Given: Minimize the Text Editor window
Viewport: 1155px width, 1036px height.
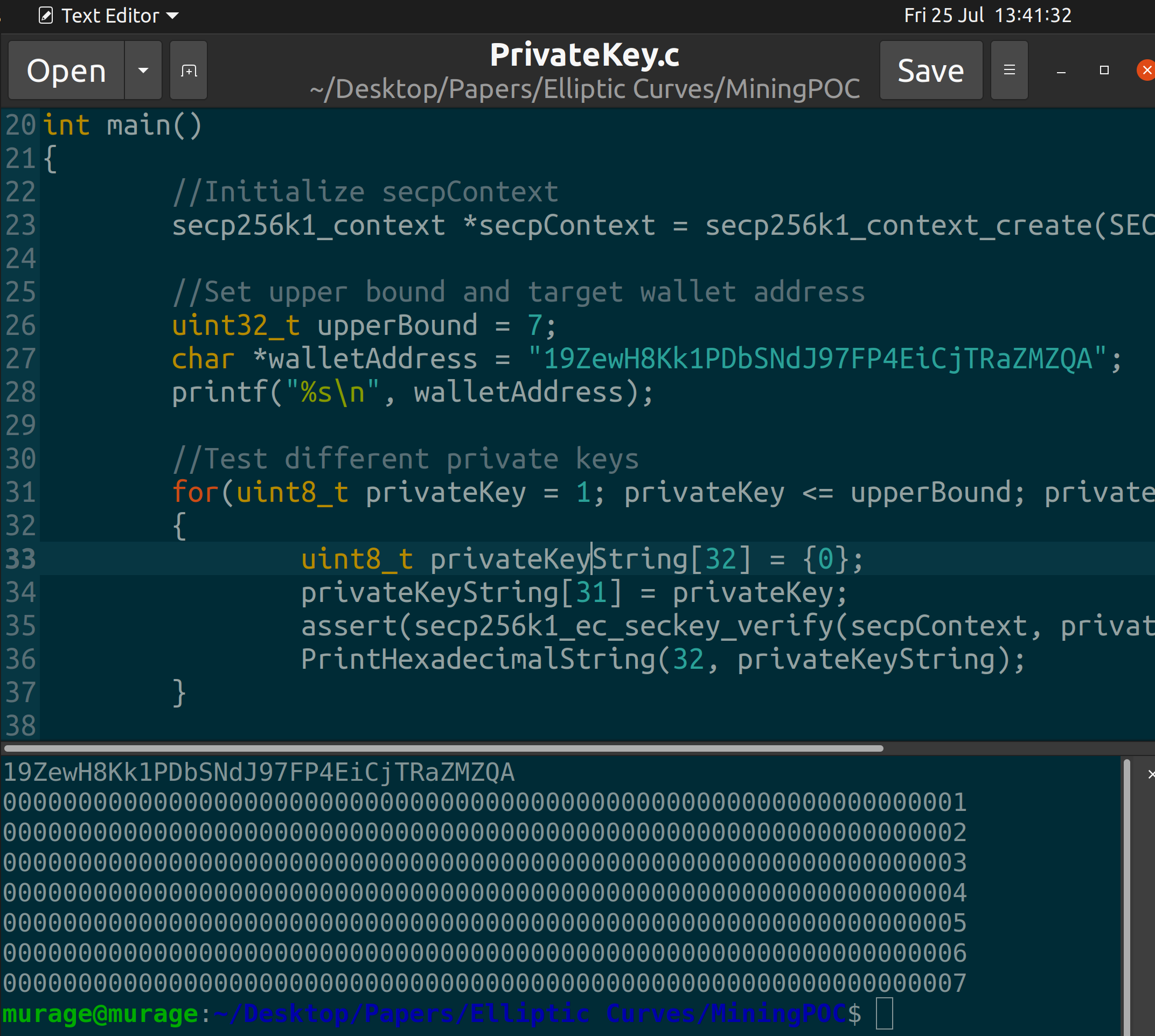Looking at the screenshot, I should (x=1061, y=71).
